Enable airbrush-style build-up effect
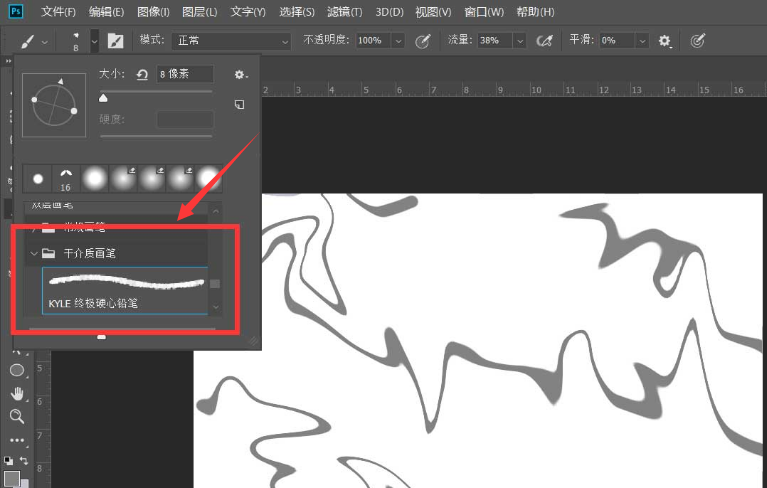 (545, 41)
